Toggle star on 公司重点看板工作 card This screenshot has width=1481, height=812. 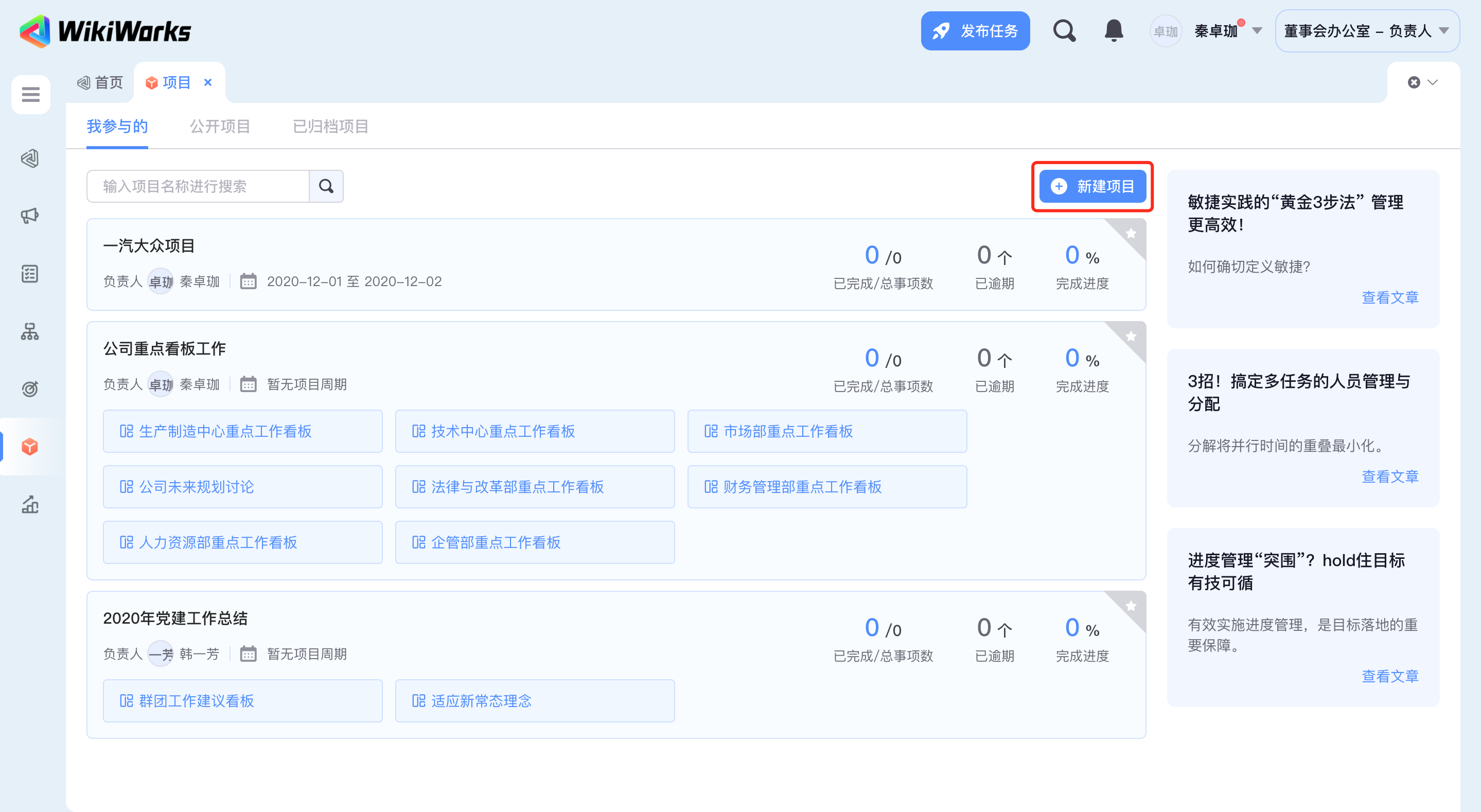1131,337
